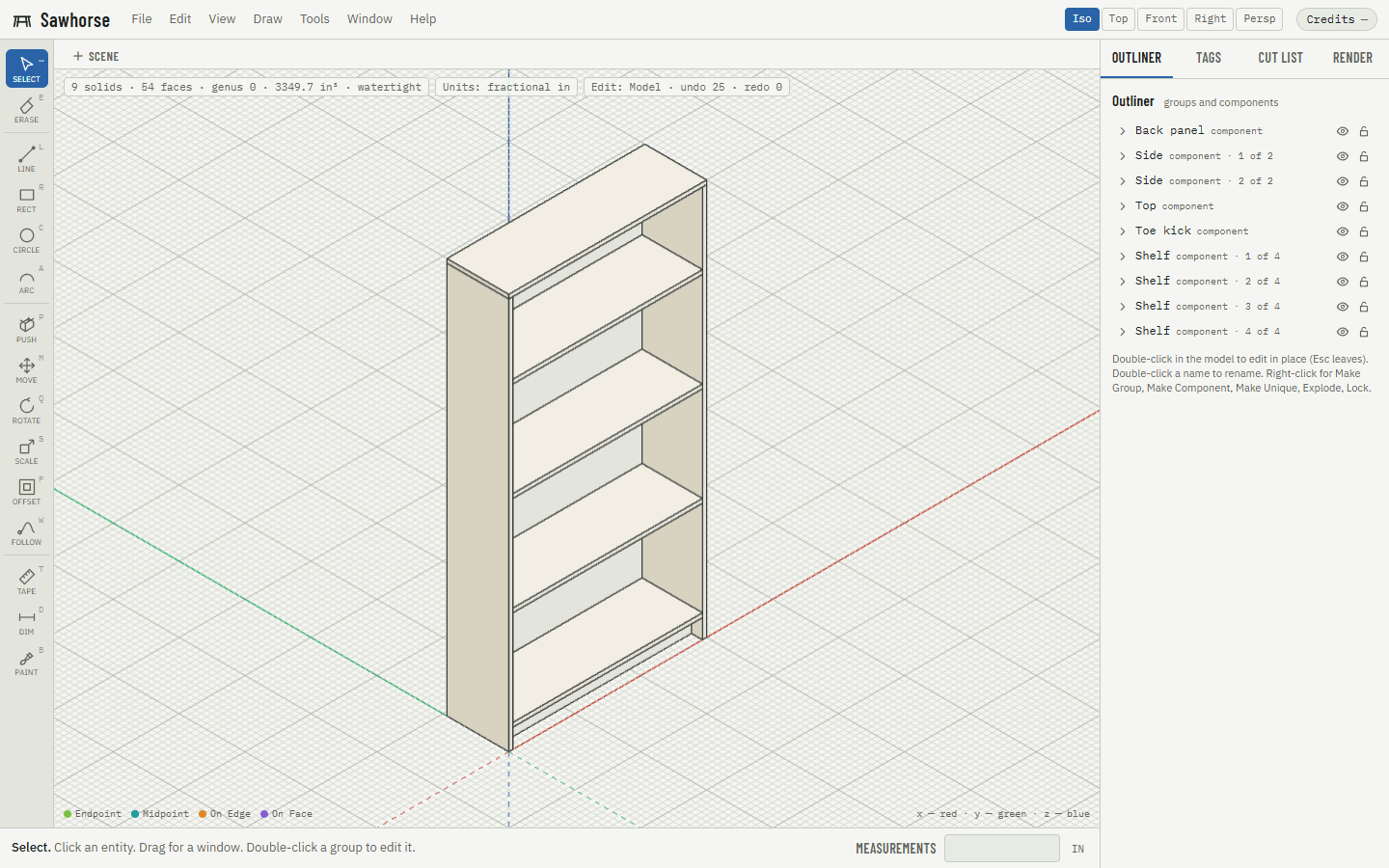This screenshot has width=1389, height=868.
Task: Expand Side 2 of 2 row
Action: click(x=1122, y=181)
